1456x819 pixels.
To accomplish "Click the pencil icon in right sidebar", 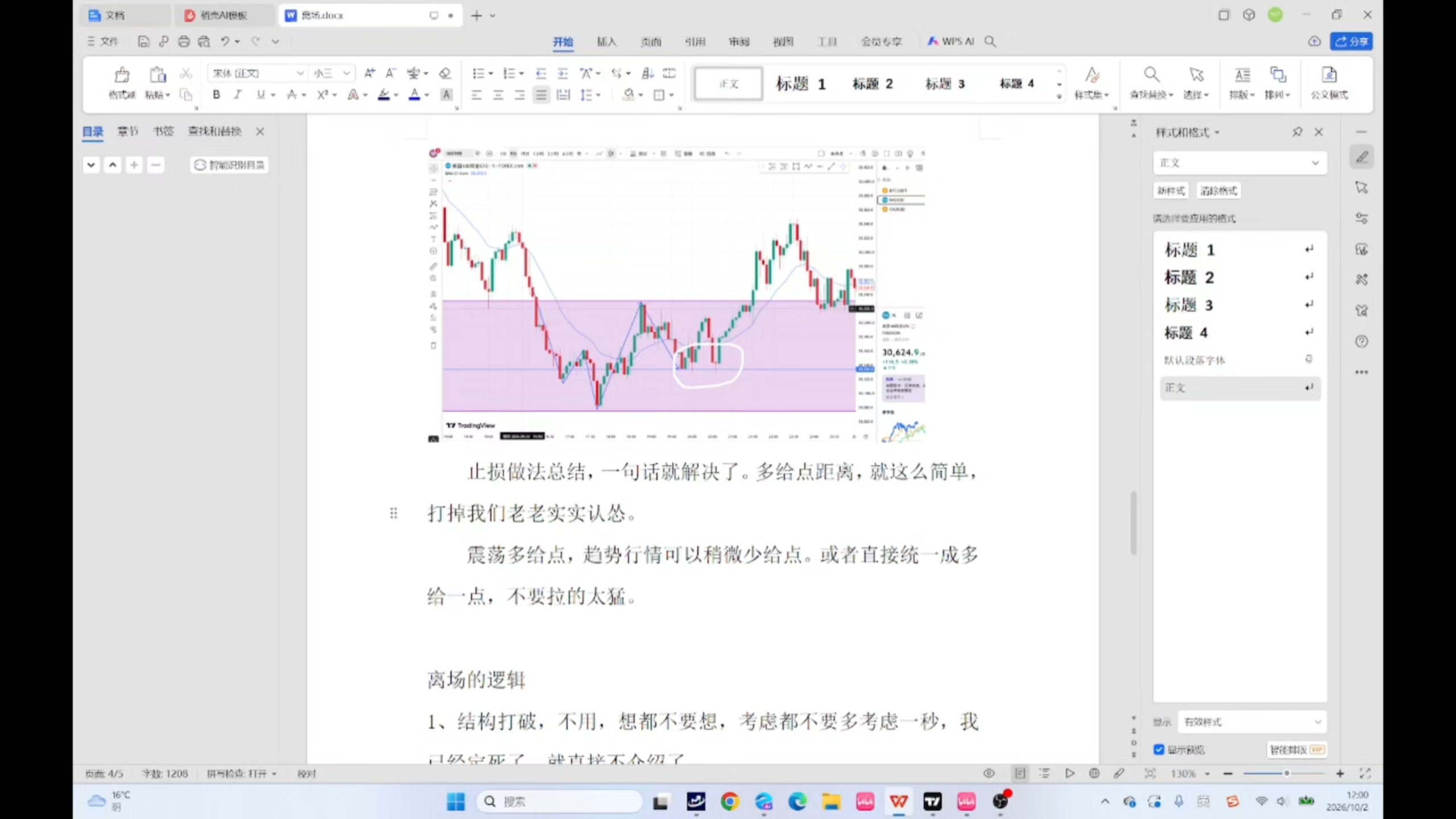I will (1362, 157).
